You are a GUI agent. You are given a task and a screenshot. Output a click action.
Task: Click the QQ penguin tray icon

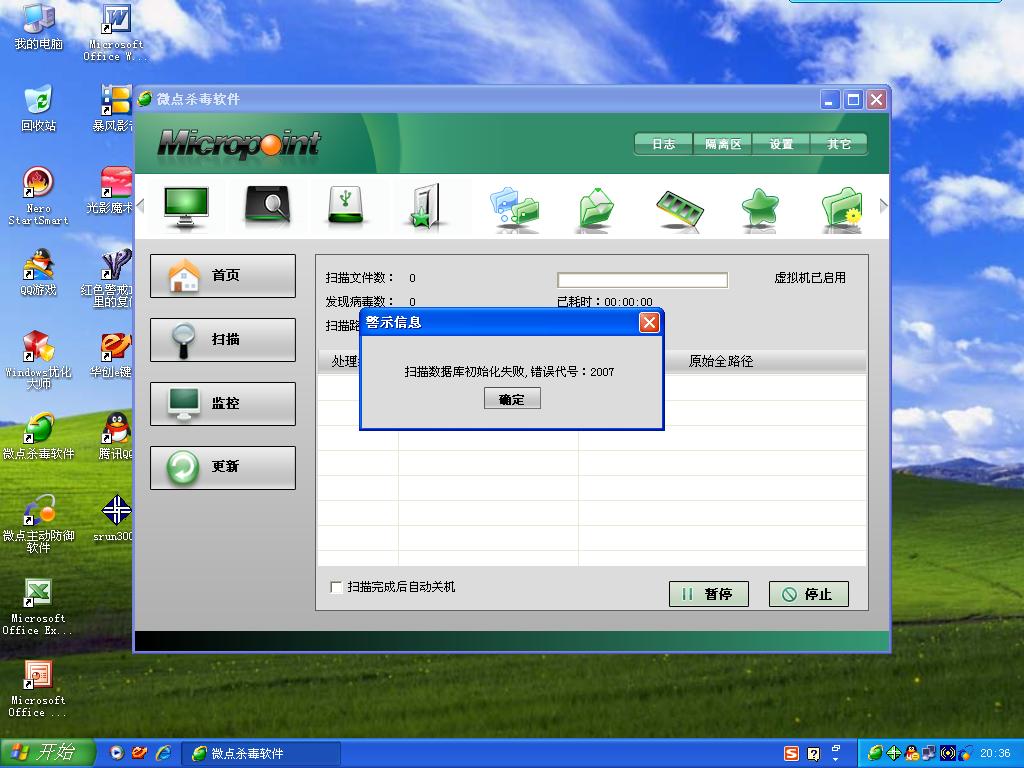click(x=911, y=754)
